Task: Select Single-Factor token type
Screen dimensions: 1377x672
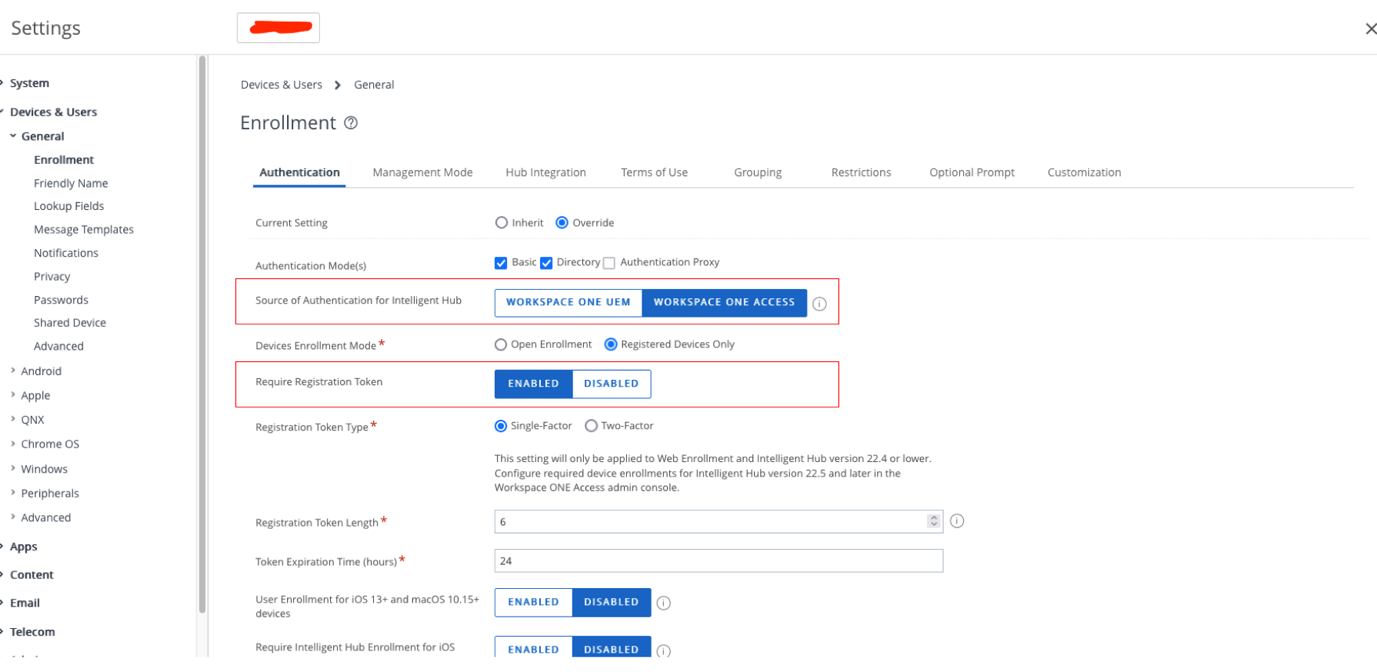Action: click(x=501, y=426)
